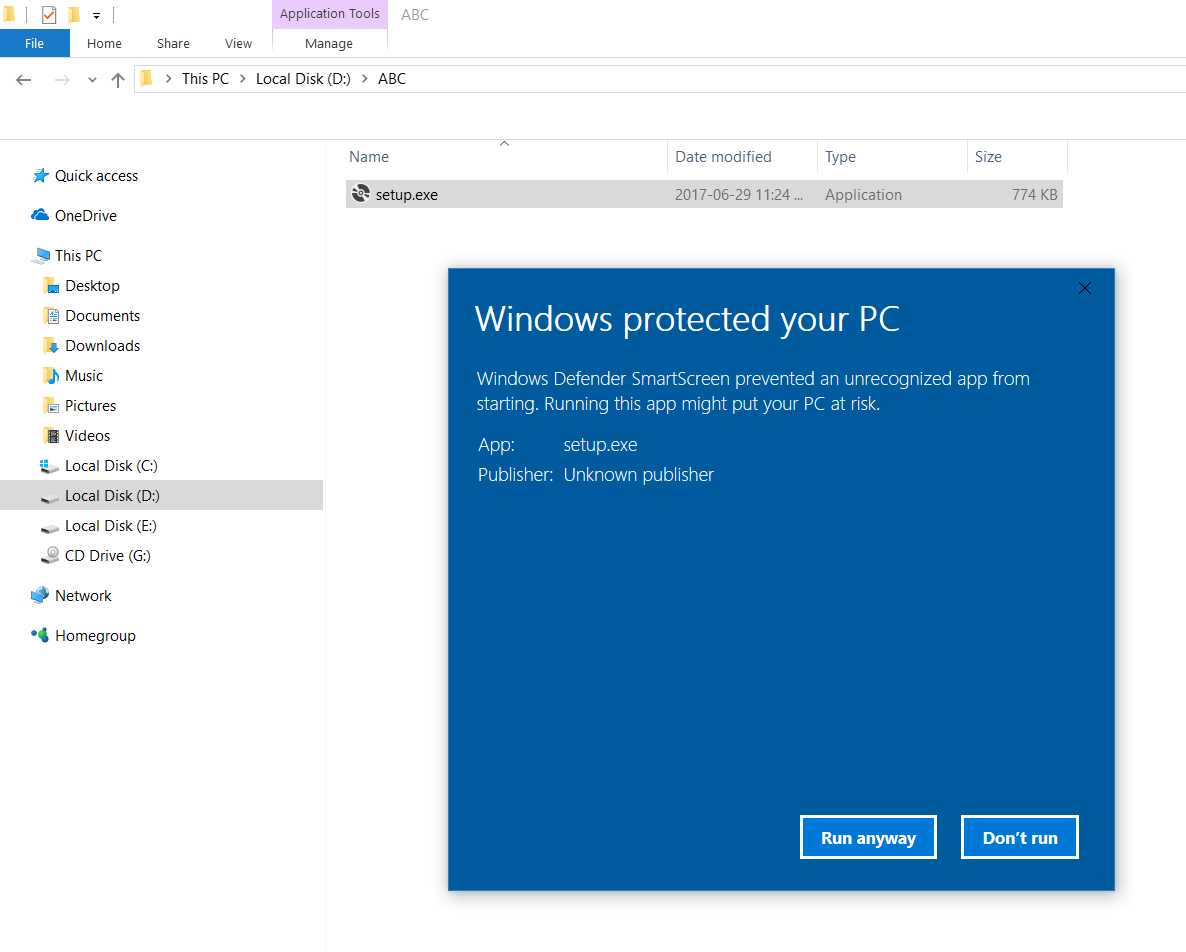Click the Properties checkmark icon in quick access toolbar
Viewport: 1186px width, 952px height.
click(48, 14)
